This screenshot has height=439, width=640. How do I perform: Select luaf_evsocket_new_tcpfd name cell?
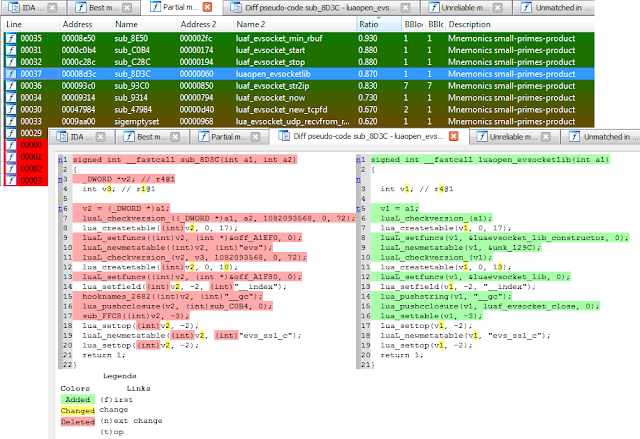tap(281, 109)
